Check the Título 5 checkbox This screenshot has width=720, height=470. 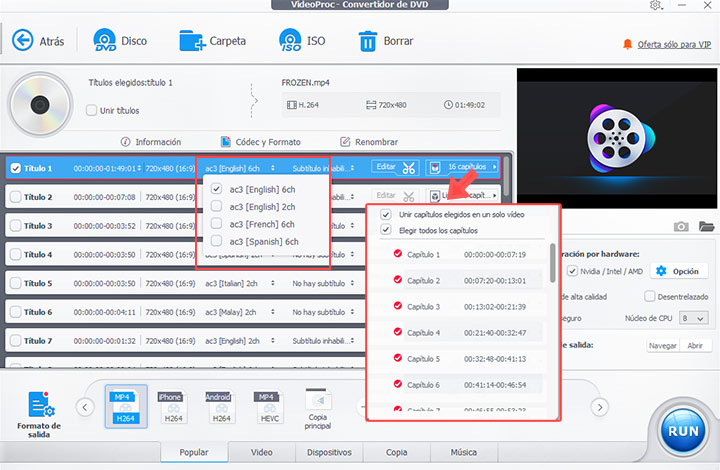click(16, 283)
